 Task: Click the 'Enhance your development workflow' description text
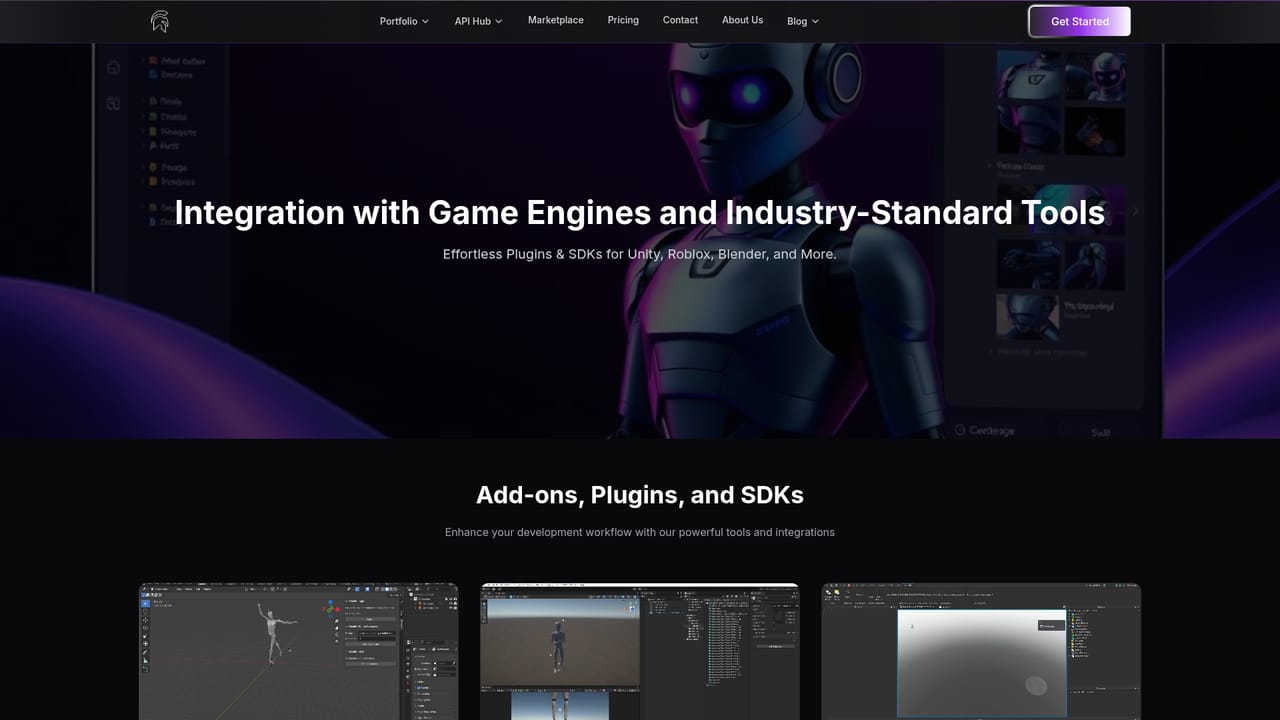pos(640,532)
